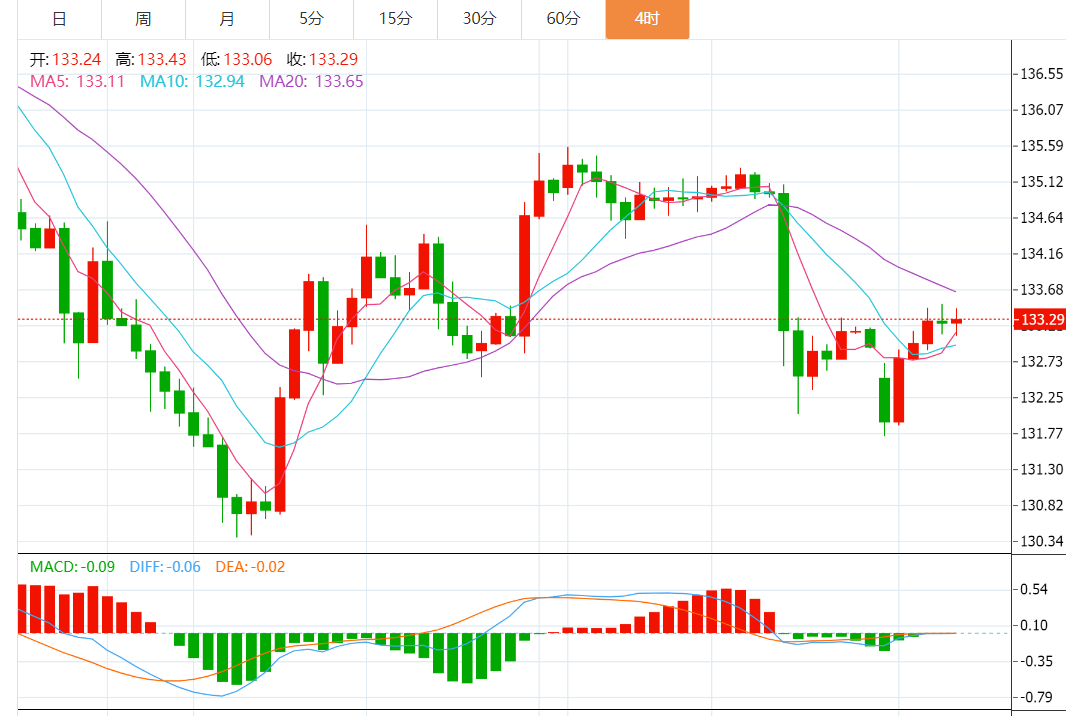Open the 月 (monthly) chart tab

(x=228, y=19)
